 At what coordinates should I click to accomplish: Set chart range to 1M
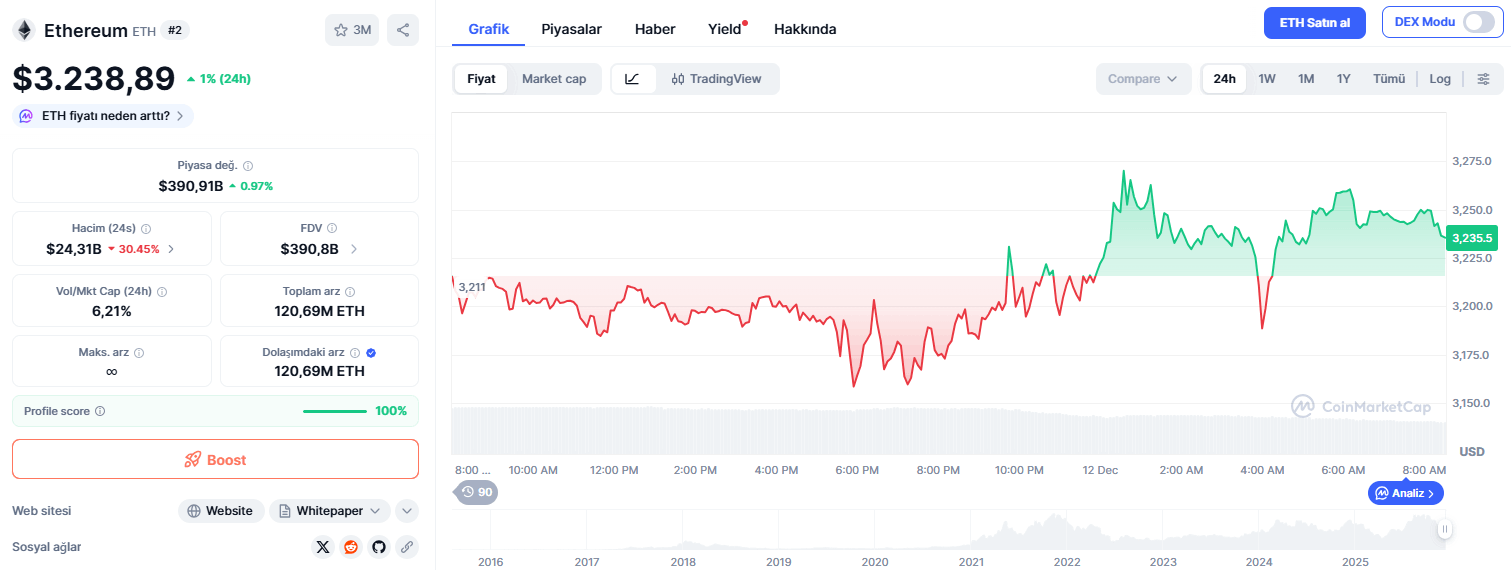[x=1306, y=79]
